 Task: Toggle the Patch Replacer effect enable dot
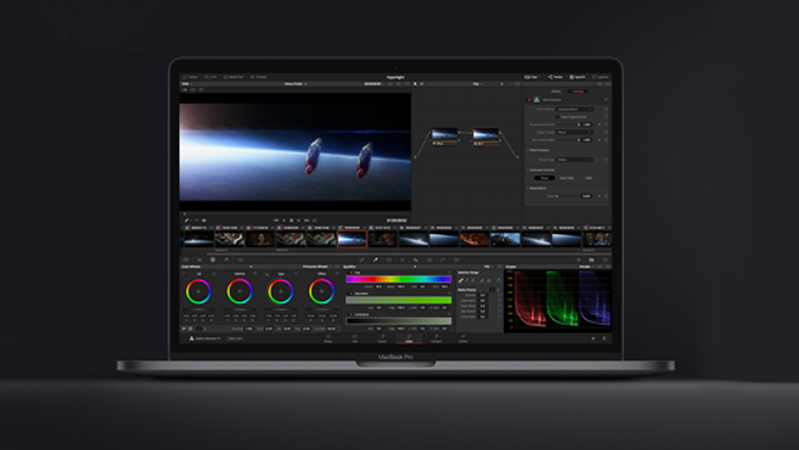(529, 100)
